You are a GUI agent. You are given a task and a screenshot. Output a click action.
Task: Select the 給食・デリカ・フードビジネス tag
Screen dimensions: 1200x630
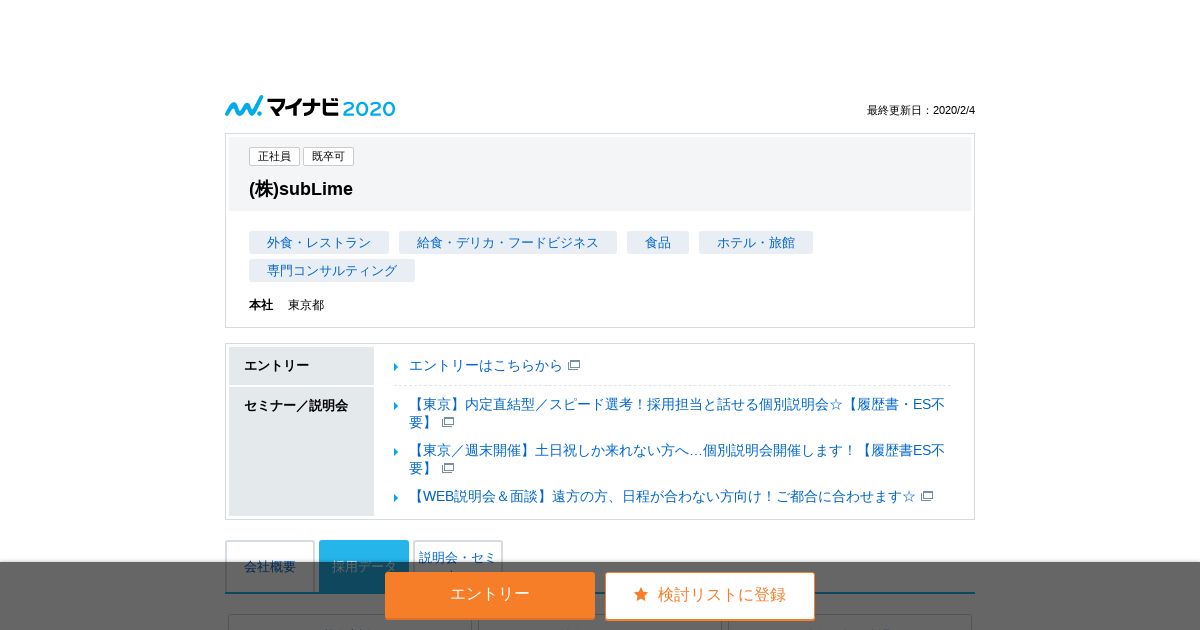(x=508, y=242)
